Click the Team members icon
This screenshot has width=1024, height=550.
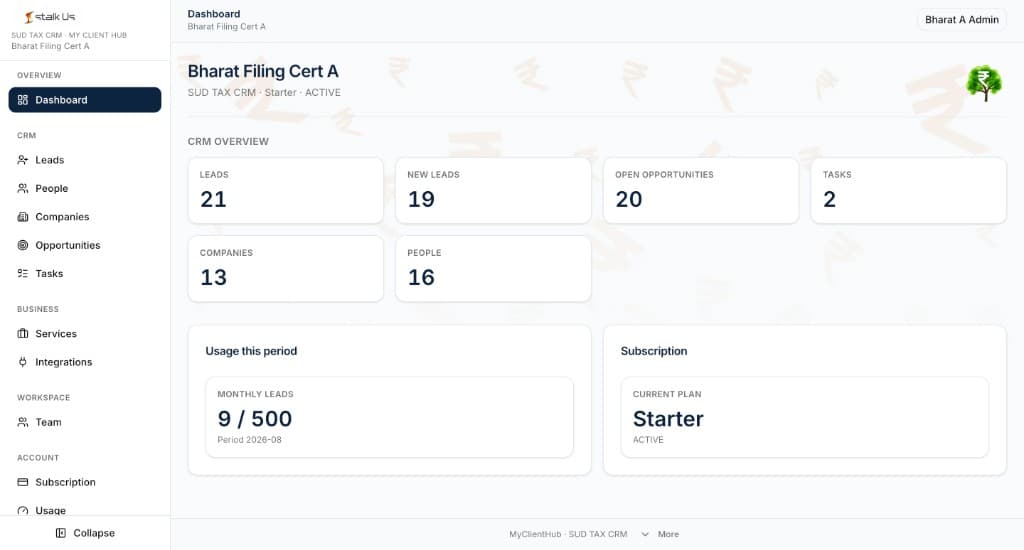click(23, 422)
